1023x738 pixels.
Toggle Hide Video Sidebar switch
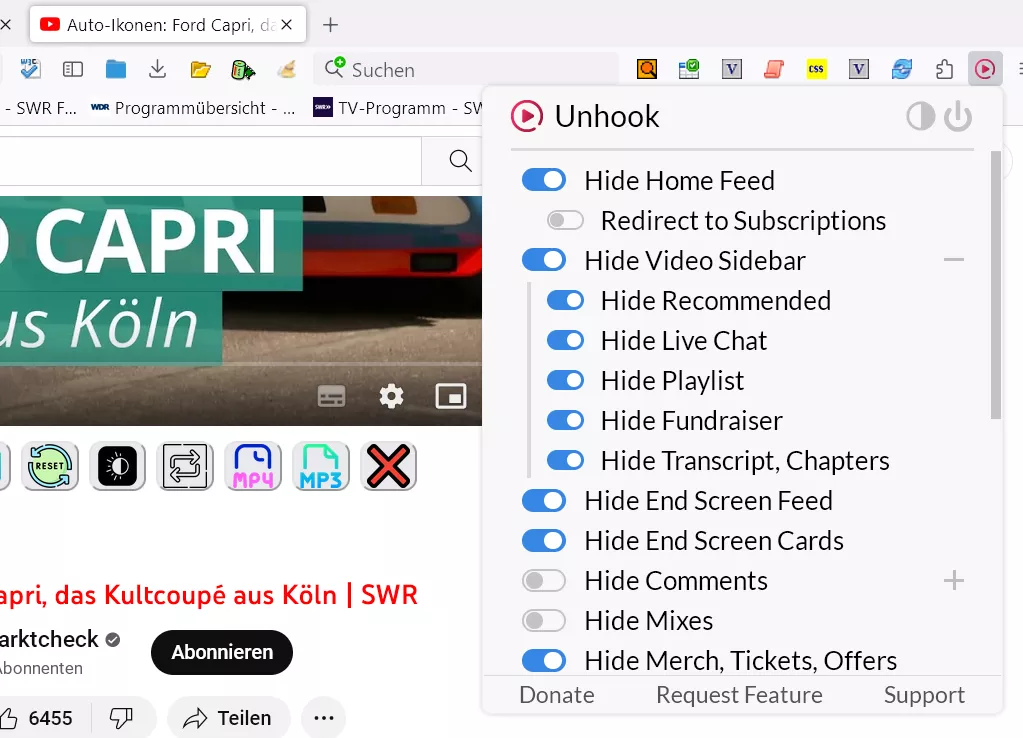(543, 260)
